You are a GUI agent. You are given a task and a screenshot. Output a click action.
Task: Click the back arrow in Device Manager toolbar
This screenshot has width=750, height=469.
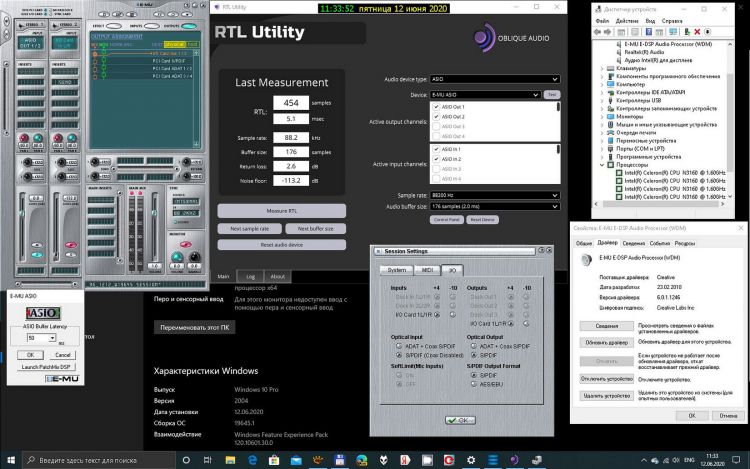597,32
